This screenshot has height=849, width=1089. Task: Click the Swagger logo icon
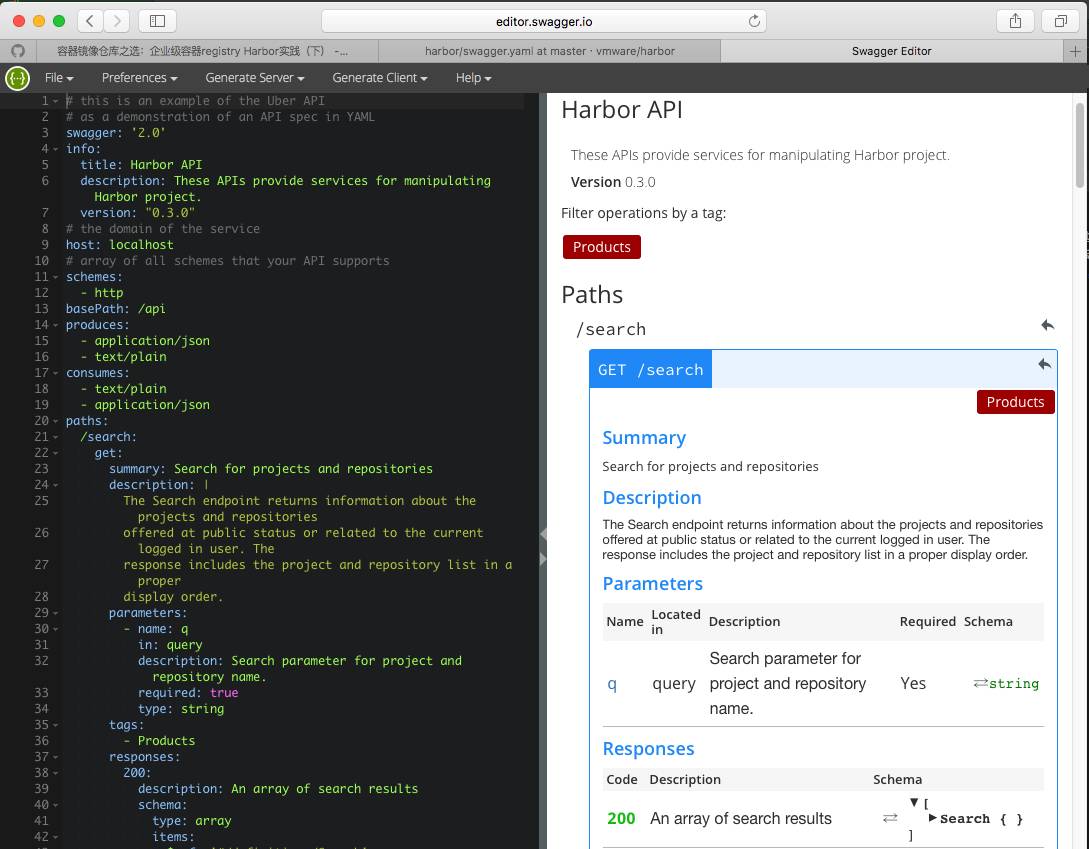[17, 78]
